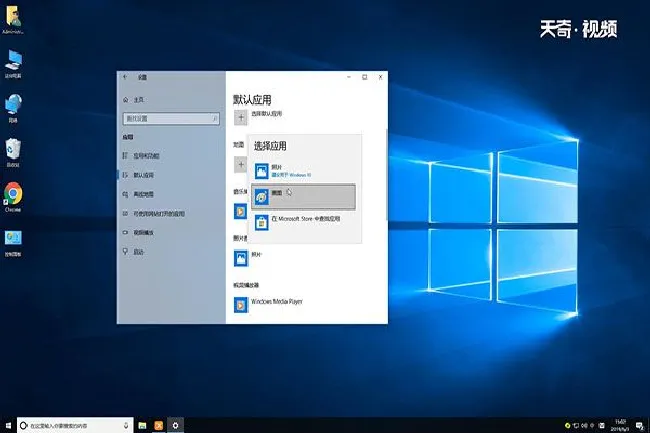The width and height of the screenshot is (650, 433).
Task: Click Look for an app in Microsoft Store
Action: point(303,222)
